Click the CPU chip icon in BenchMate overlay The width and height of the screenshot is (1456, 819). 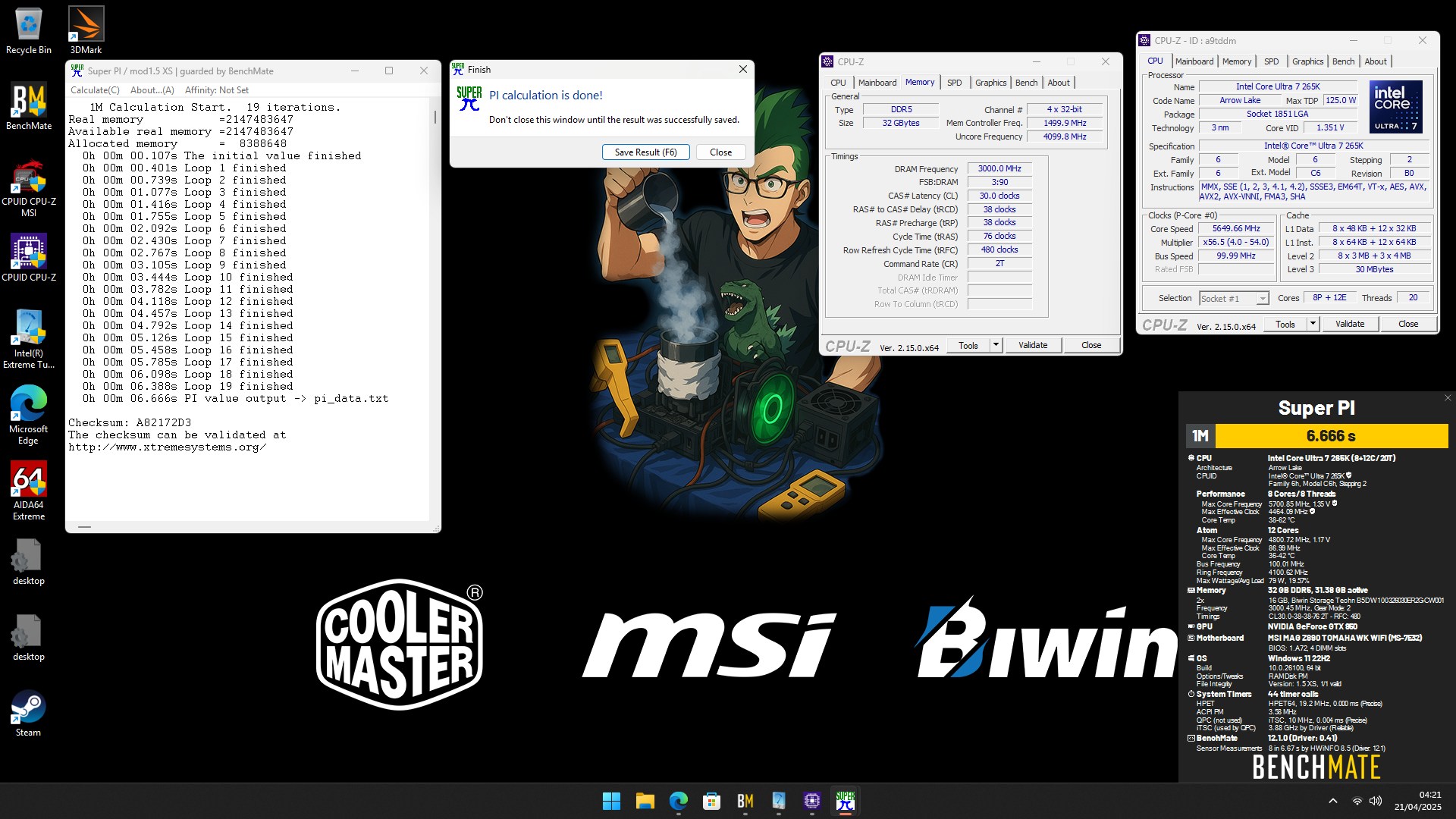[x=1191, y=458]
